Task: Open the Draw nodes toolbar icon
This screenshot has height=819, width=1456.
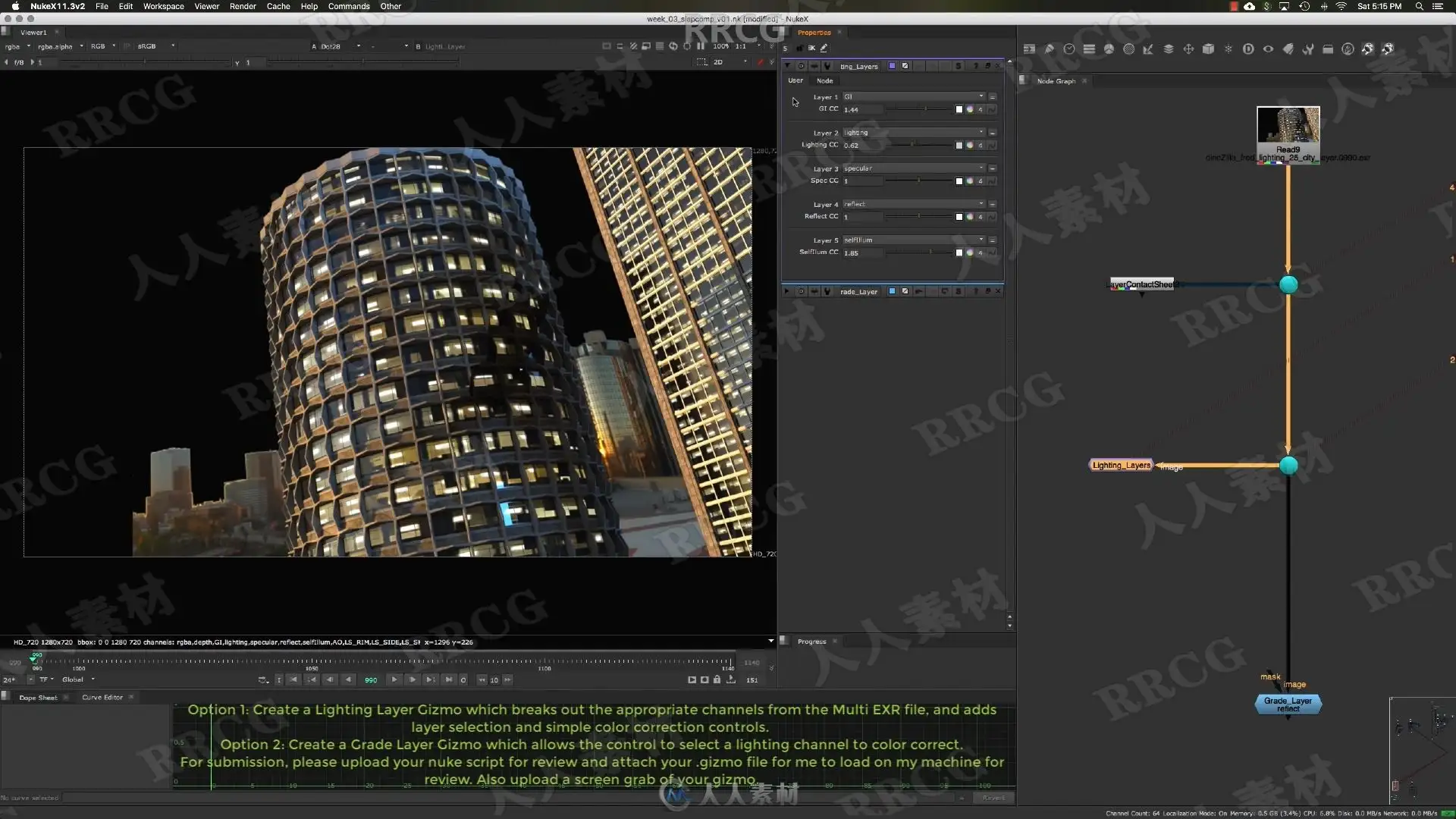Action: point(1049,49)
